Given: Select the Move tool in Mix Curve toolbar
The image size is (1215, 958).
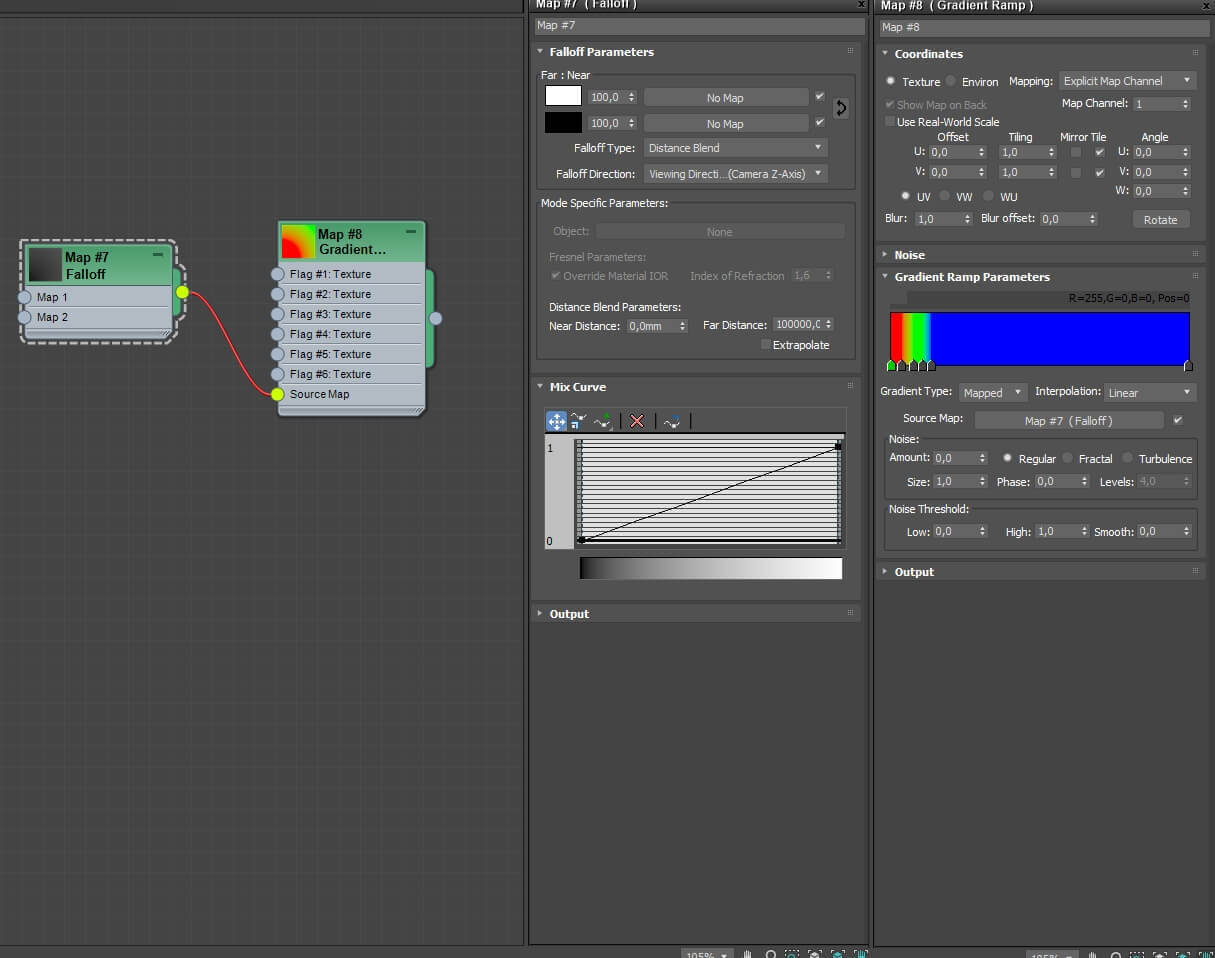Looking at the screenshot, I should [x=556, y=421].
